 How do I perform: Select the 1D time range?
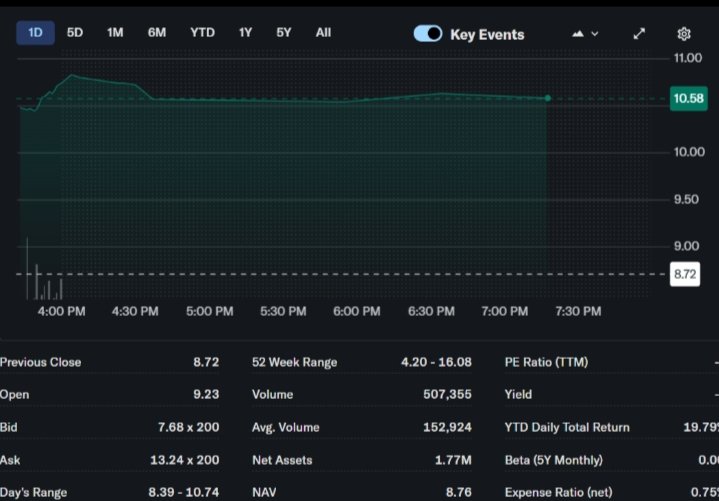point(35,32)
